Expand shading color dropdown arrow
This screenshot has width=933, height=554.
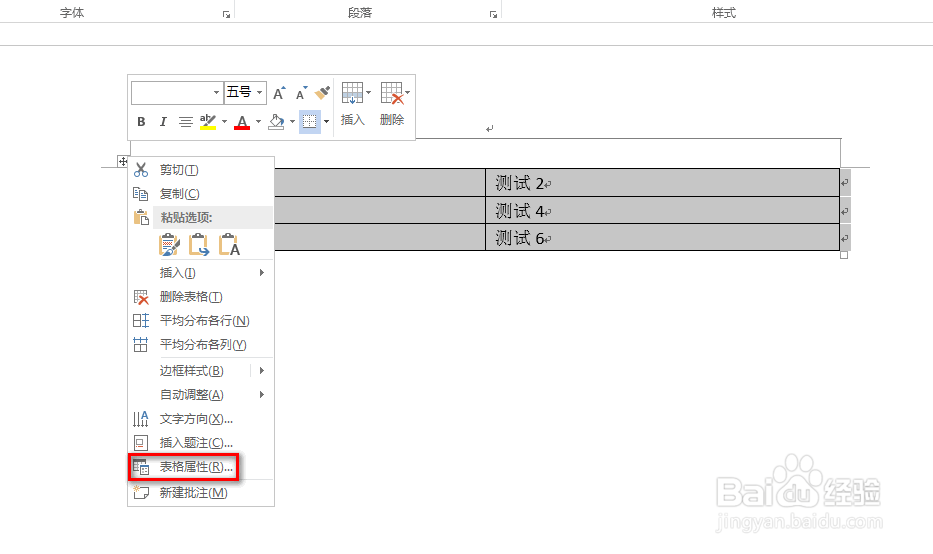pyautogui.click(x=292, y=122)
